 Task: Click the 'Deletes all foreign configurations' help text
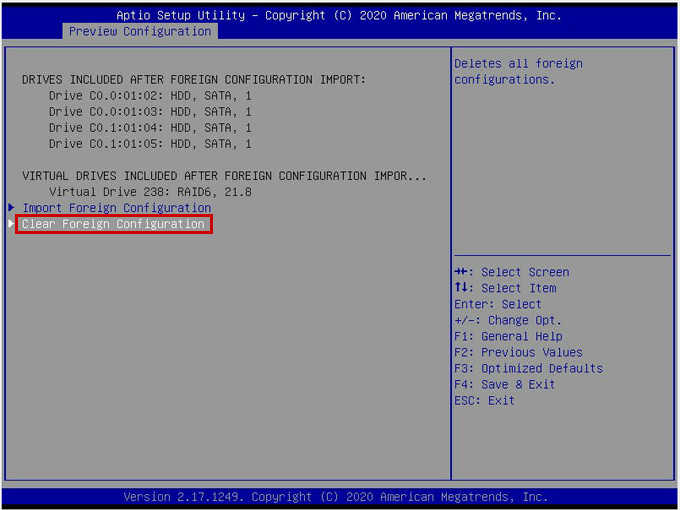point(518,71)
